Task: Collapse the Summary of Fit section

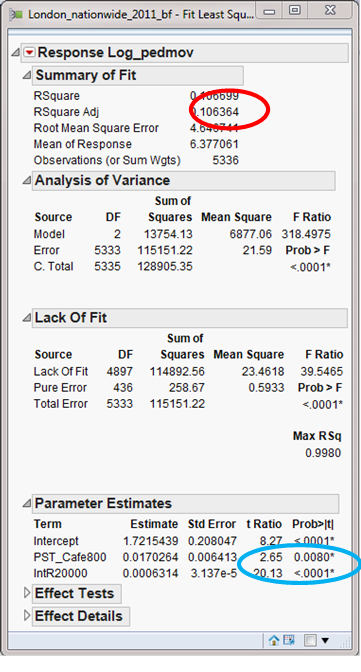Action: [27, 75]
